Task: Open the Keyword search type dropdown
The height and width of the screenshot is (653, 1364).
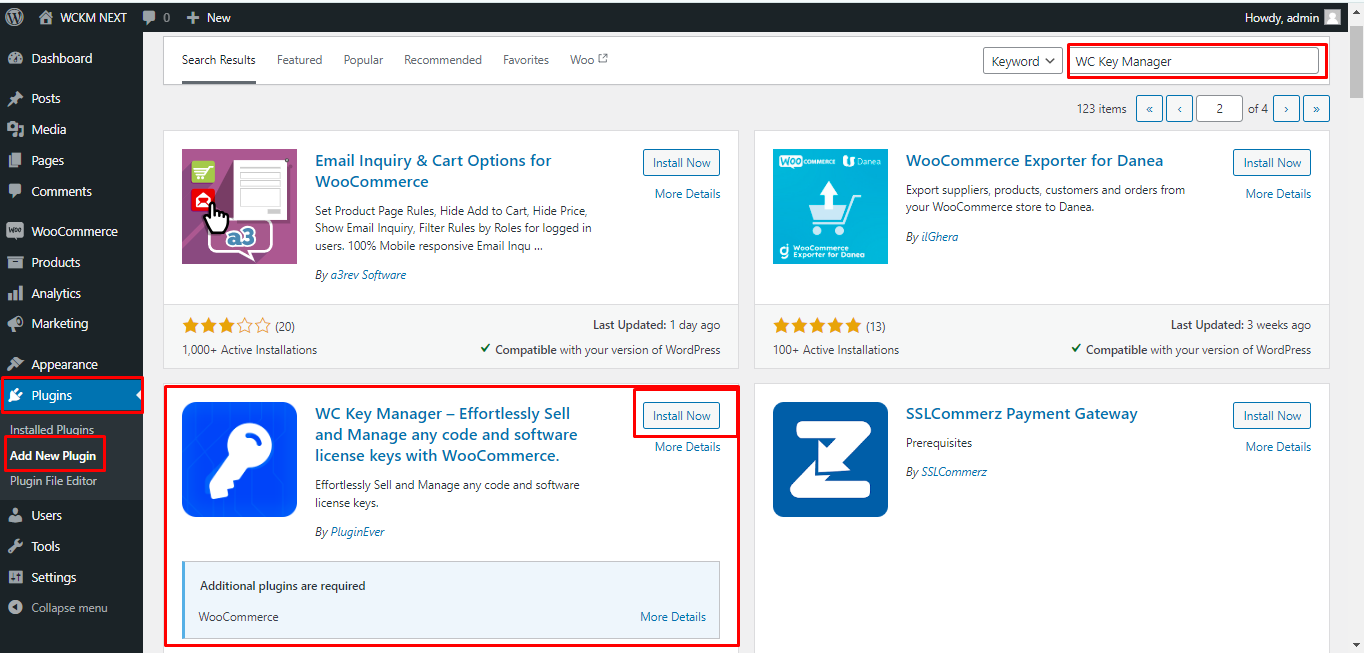Action: tap(1022, 61)
